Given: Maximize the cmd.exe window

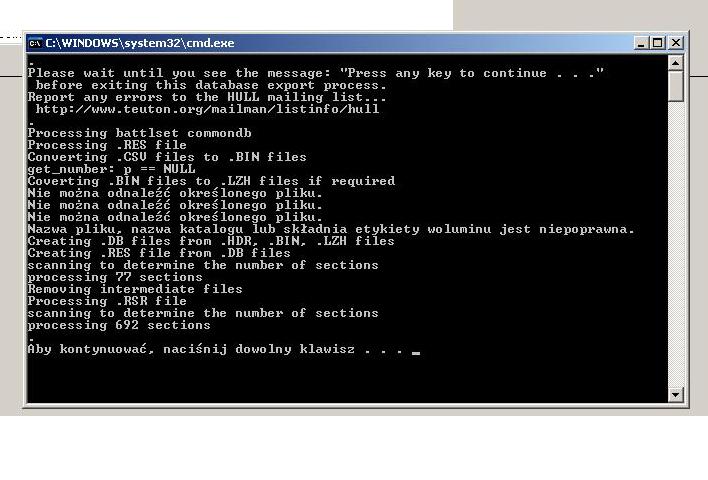Looking at the screenshot, I should (x=658, y=43).
